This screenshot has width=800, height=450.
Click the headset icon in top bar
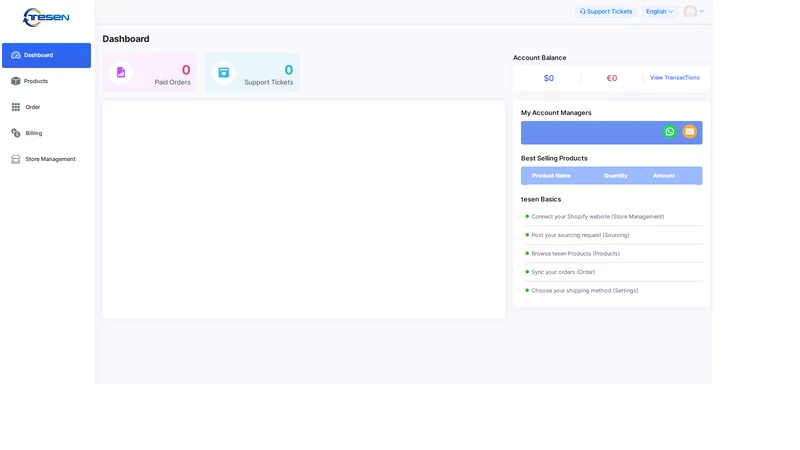pyautogui.click(x=582, y=11)
